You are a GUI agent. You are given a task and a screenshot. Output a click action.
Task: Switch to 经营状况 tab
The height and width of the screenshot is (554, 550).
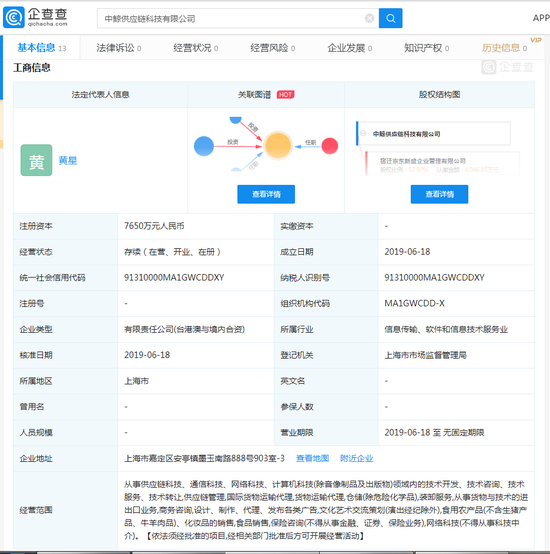coord(195,48)
